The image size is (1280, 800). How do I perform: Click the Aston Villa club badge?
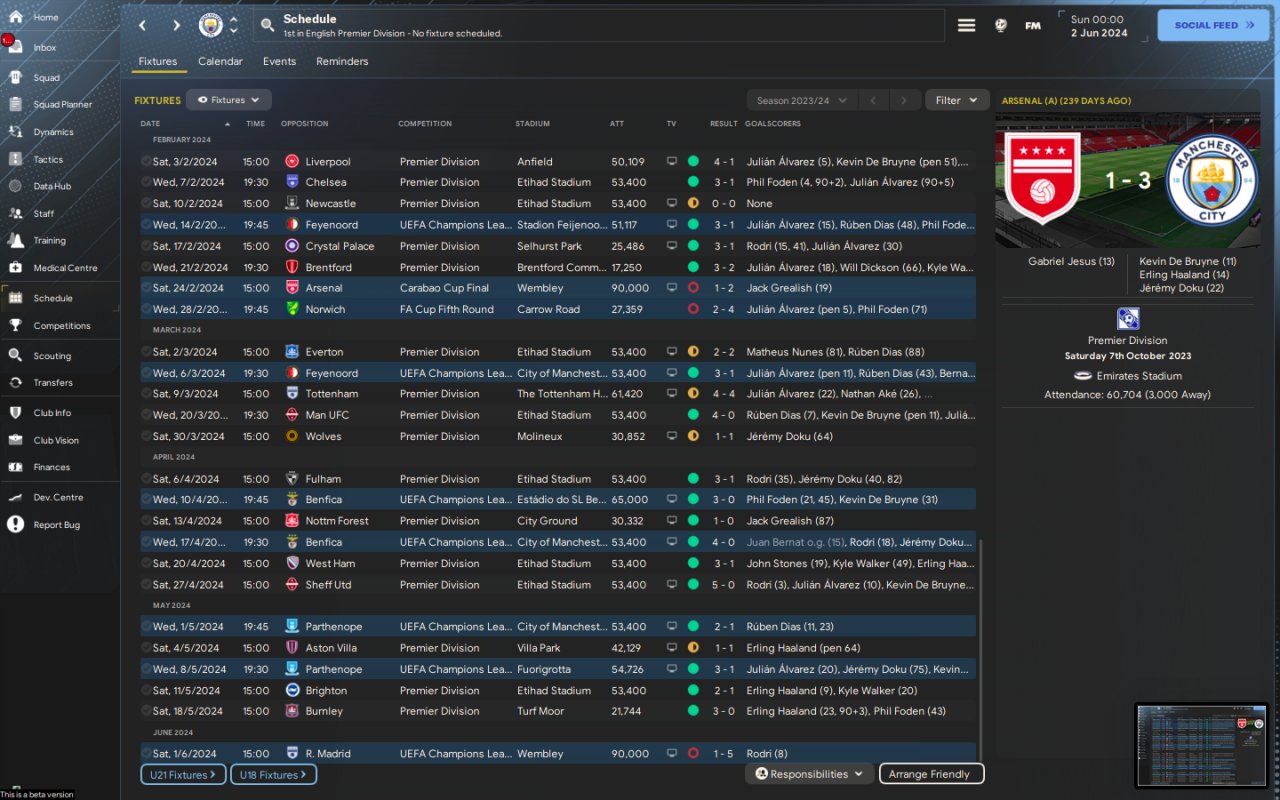click(x=292, y=648)
